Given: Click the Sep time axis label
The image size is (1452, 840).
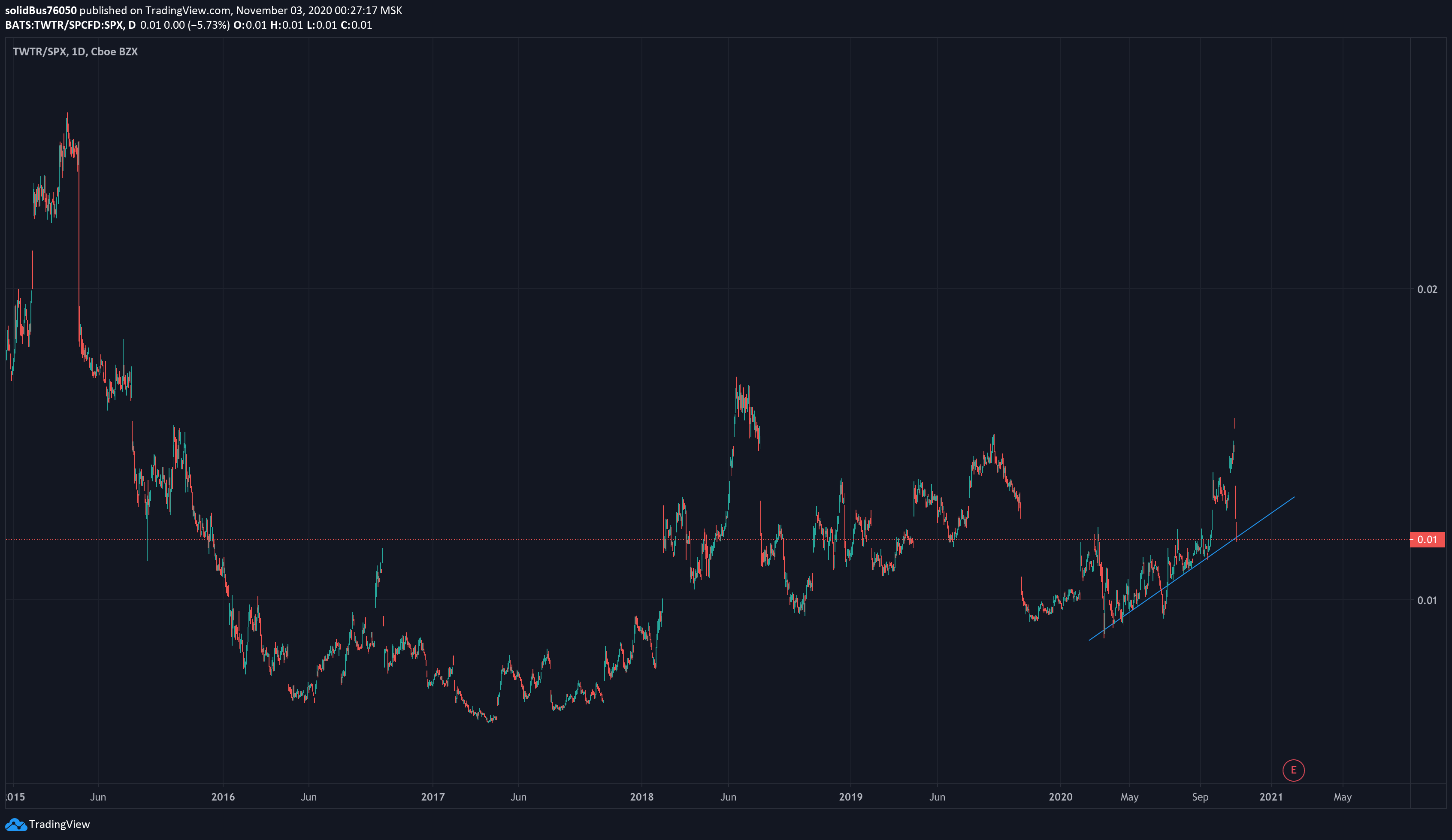Looking at the screenshot, I should click(1200, 797).
